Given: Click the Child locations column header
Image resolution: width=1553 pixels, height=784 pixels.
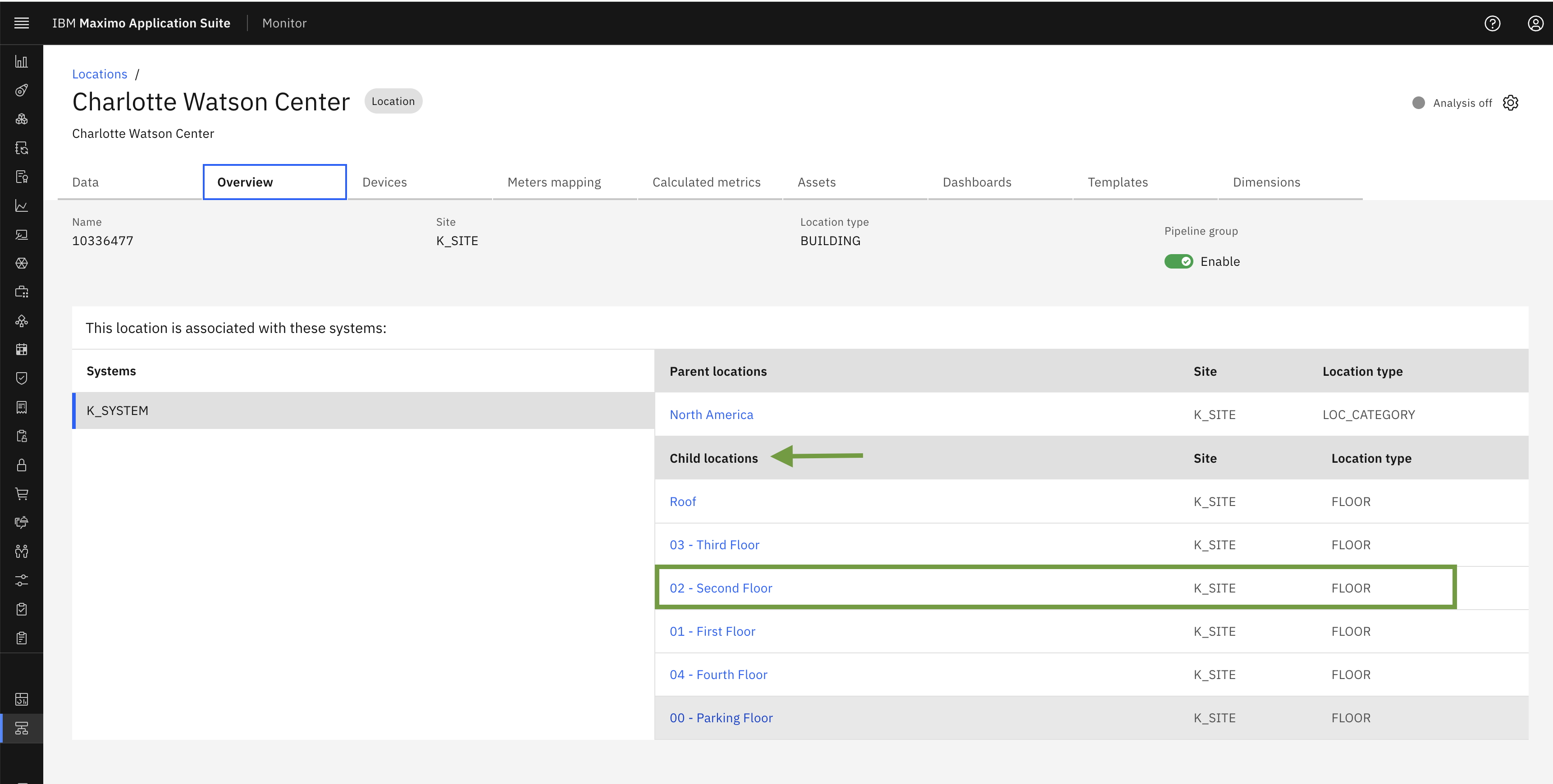Looking at the screenshot, I should (x=714, y=458).
